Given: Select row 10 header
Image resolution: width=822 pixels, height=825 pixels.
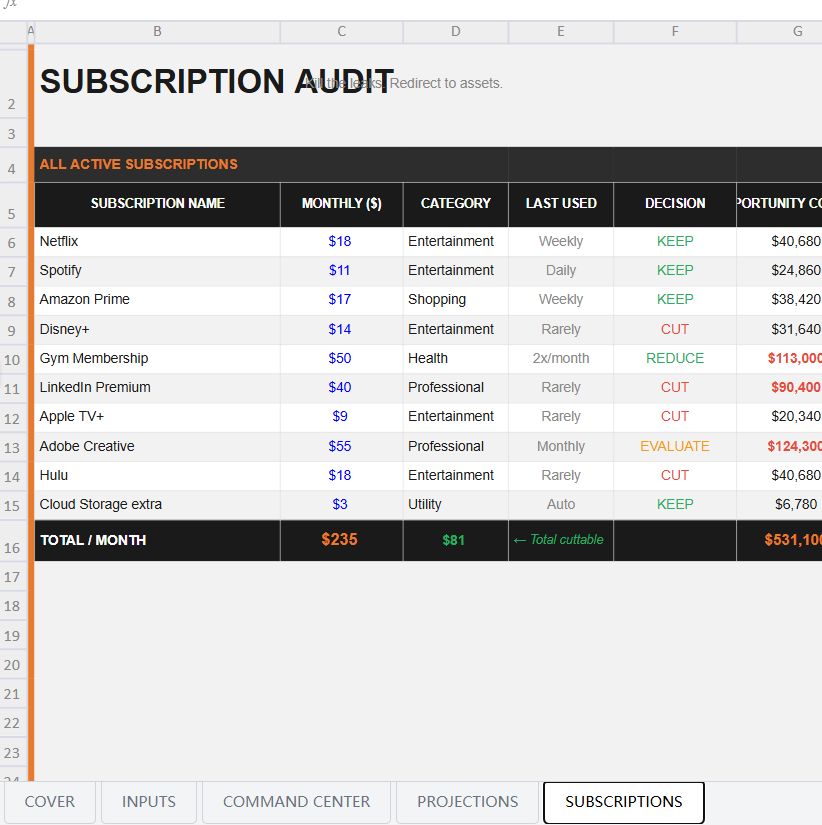Looking at the screenshot, I should click(13, 359).
